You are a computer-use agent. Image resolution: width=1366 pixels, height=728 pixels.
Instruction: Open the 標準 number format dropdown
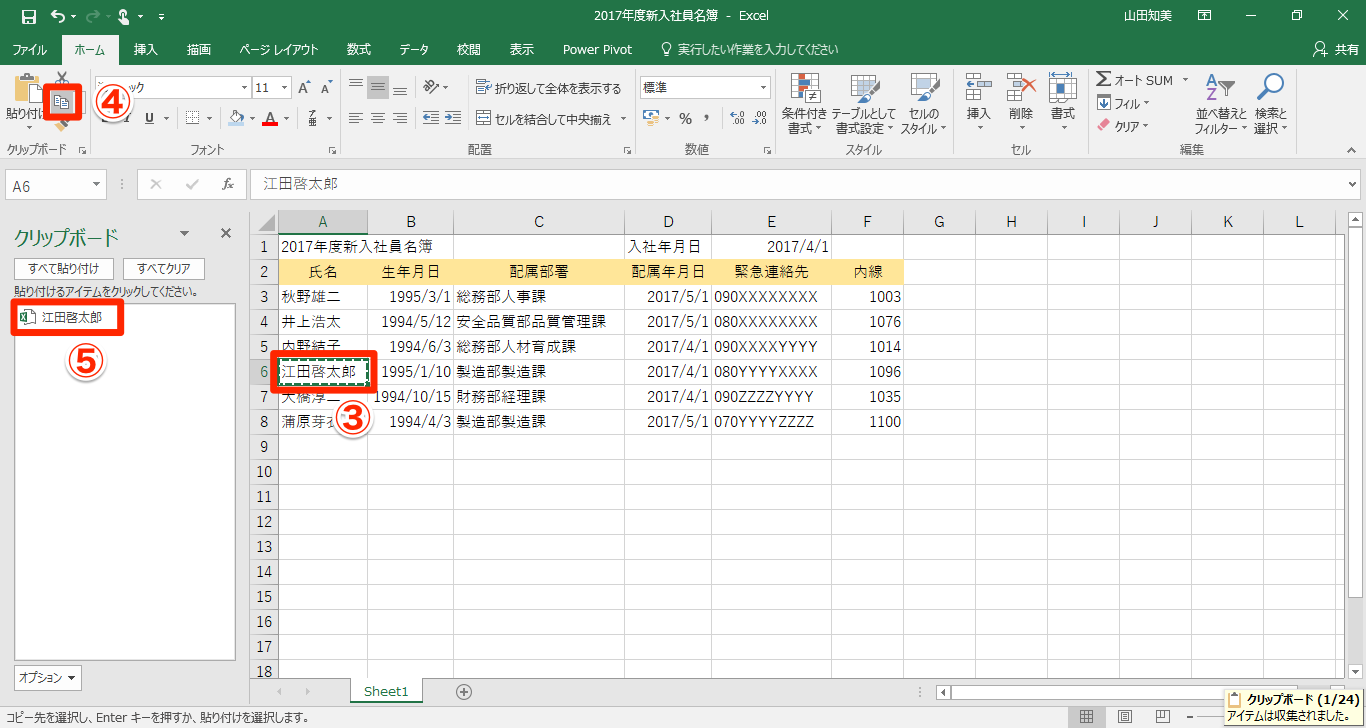(763, 88)
